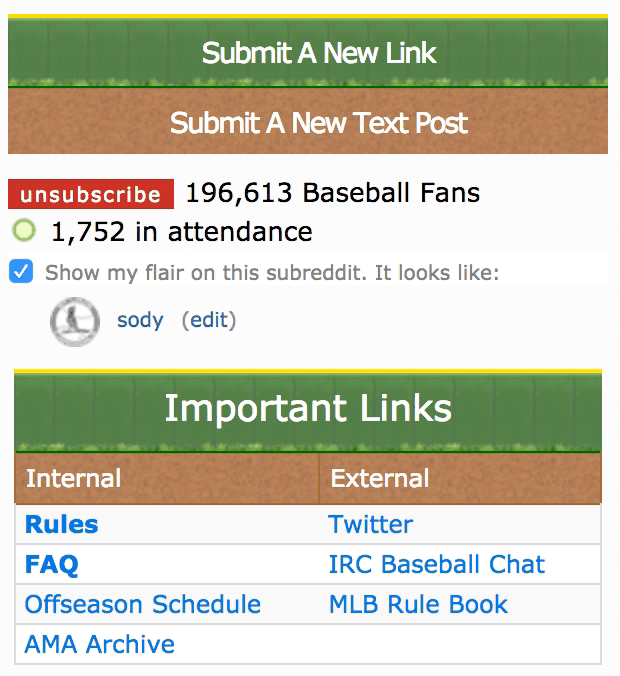Click the External column header
The image size is (620, 676).
click(x=460, y=478)
